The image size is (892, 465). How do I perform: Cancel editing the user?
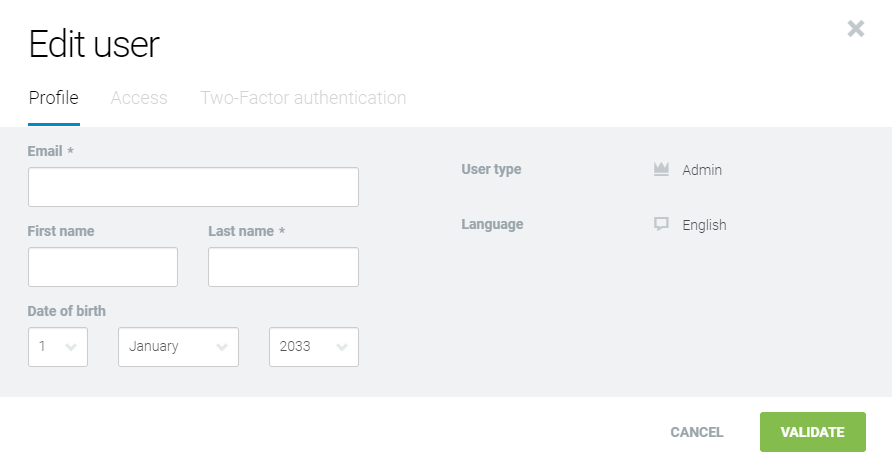click(697, 432)
